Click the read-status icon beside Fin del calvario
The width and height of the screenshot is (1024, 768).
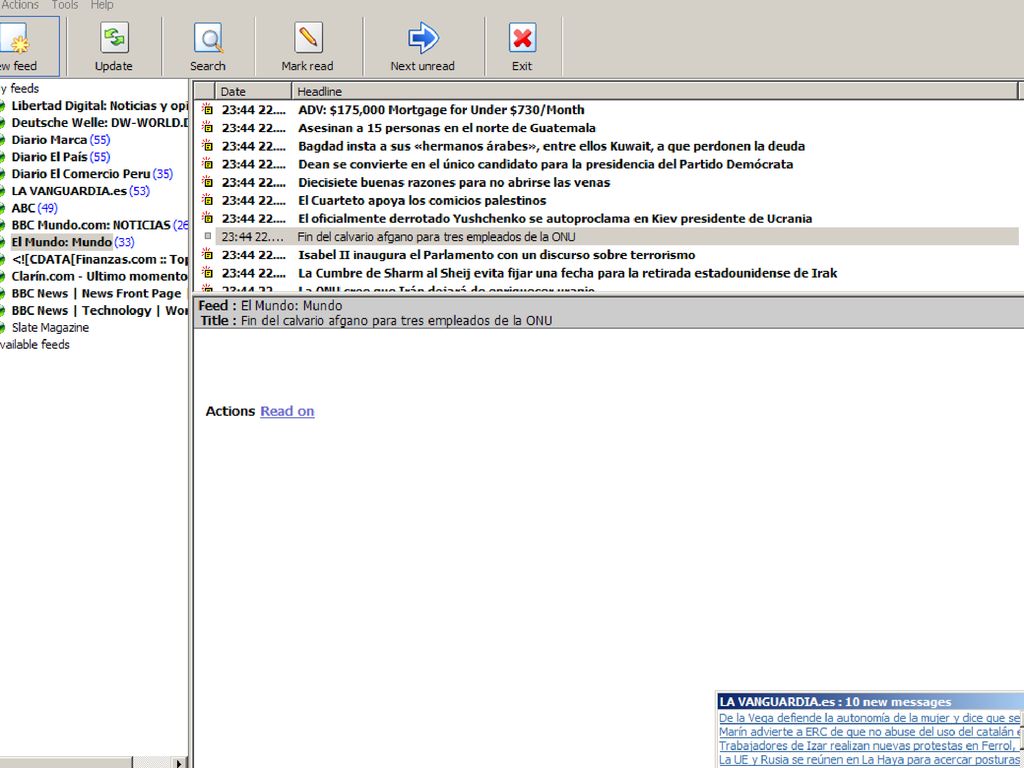pyautogui.click(x=208, y=236)
